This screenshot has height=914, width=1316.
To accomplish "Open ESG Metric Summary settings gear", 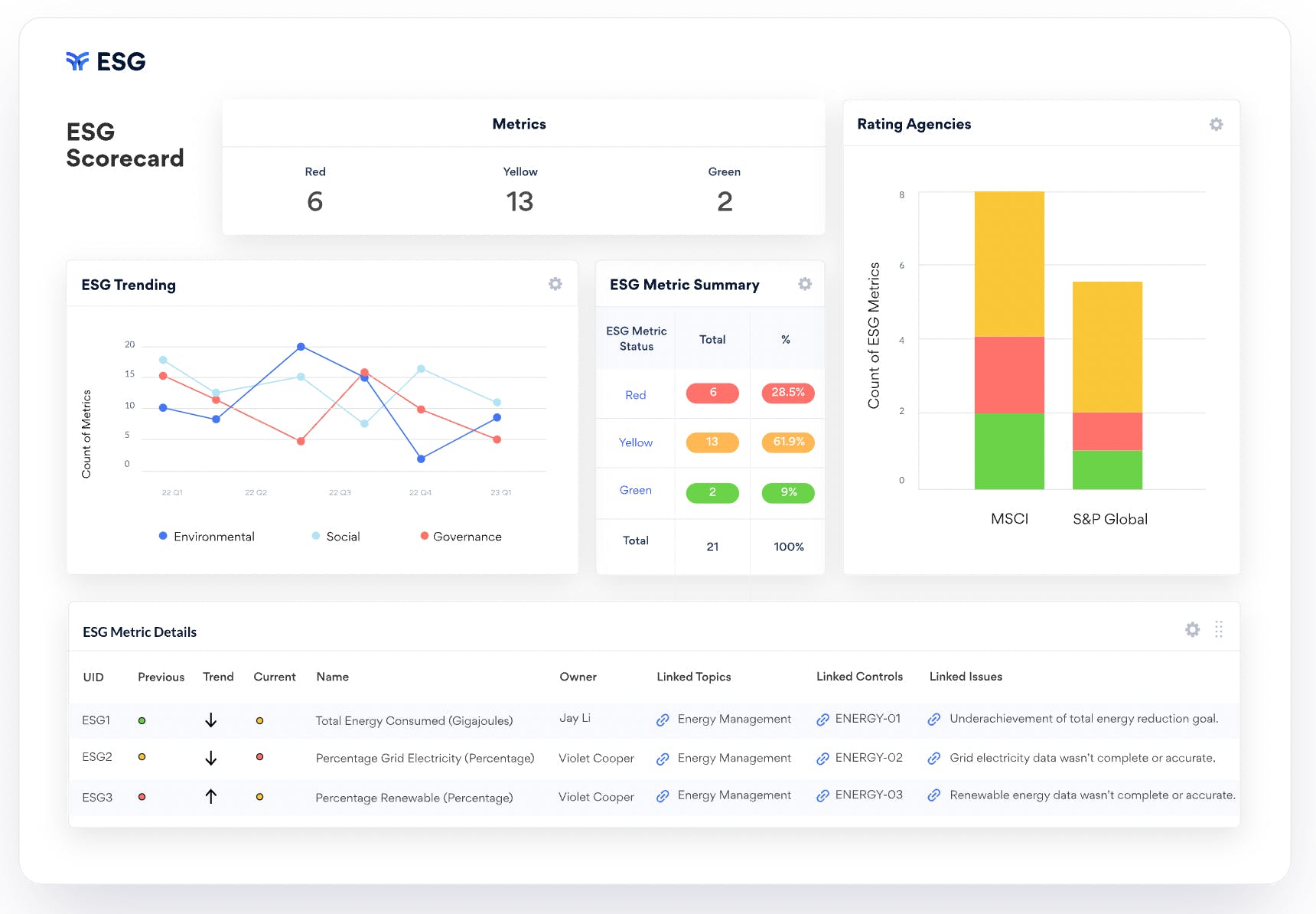I will (805, 284).
